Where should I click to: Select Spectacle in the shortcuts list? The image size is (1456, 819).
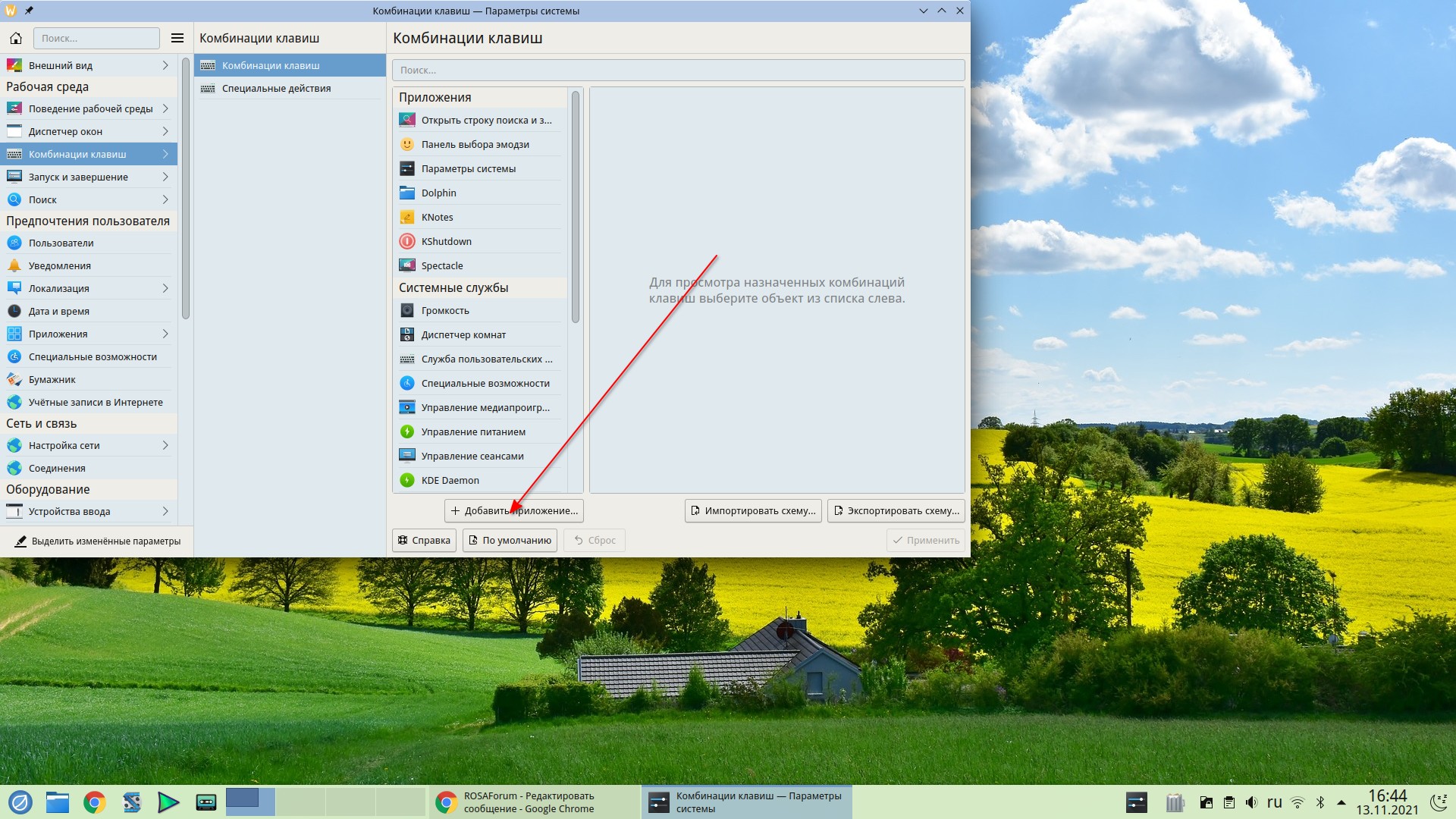click(441, 265)
